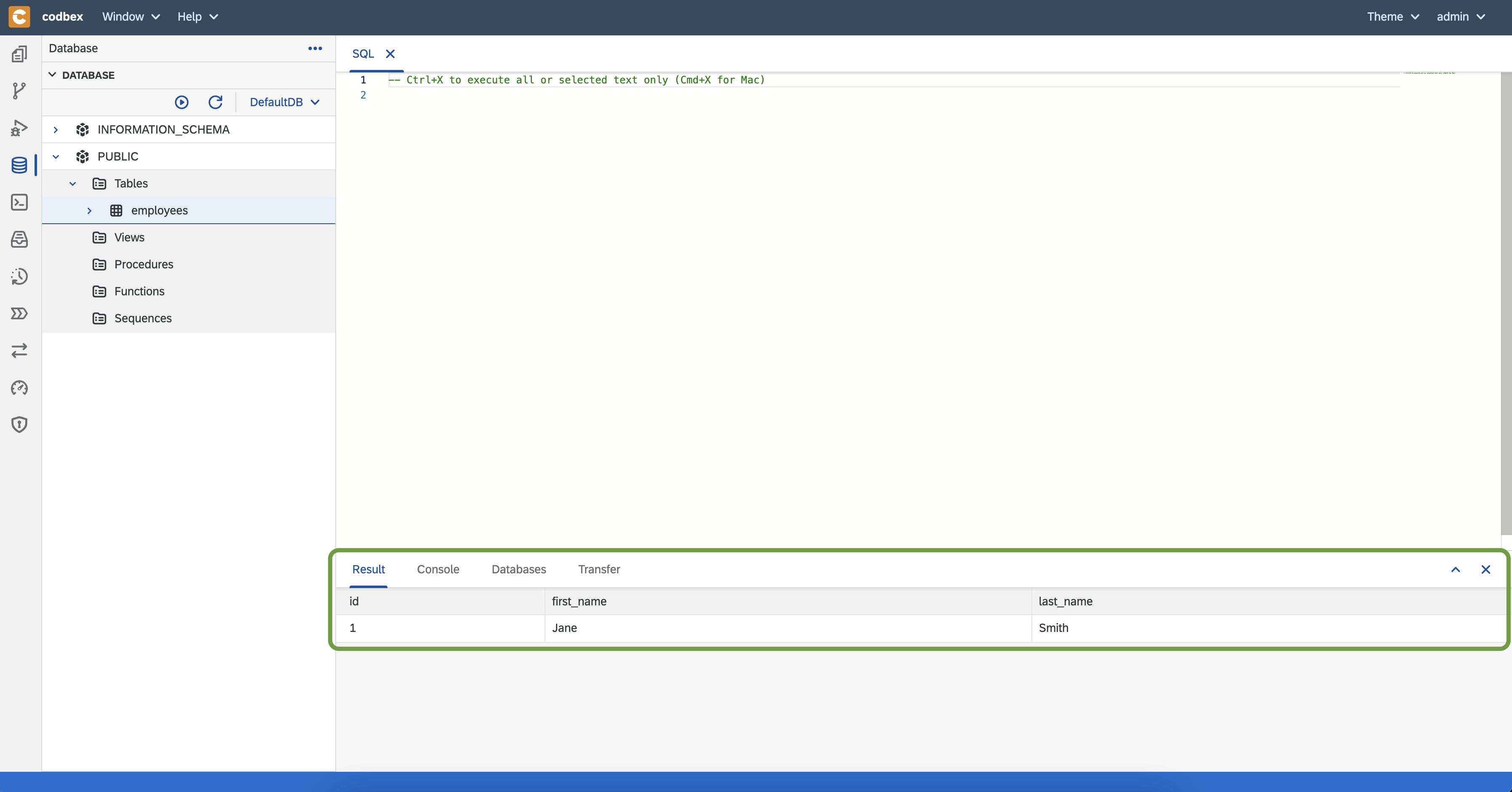Open the Debugger perspective icon
1512x792 pixels.
19,128
